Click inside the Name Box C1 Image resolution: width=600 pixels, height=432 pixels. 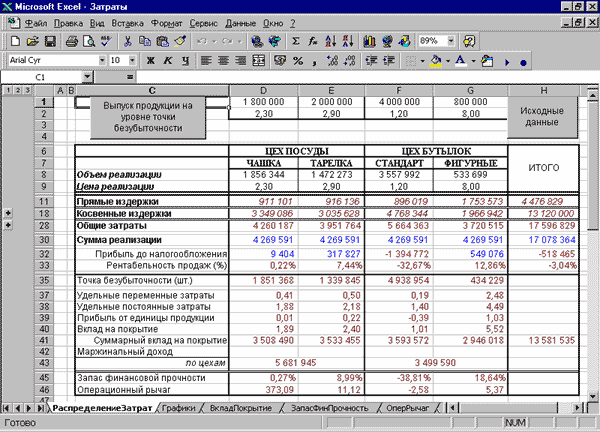click(41, 77)
